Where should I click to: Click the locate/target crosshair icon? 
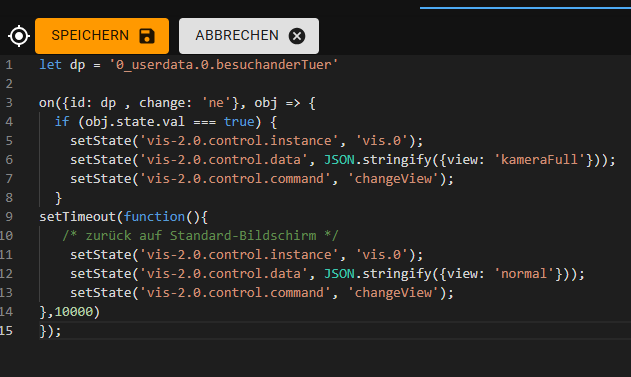click(x=19, y=36)
